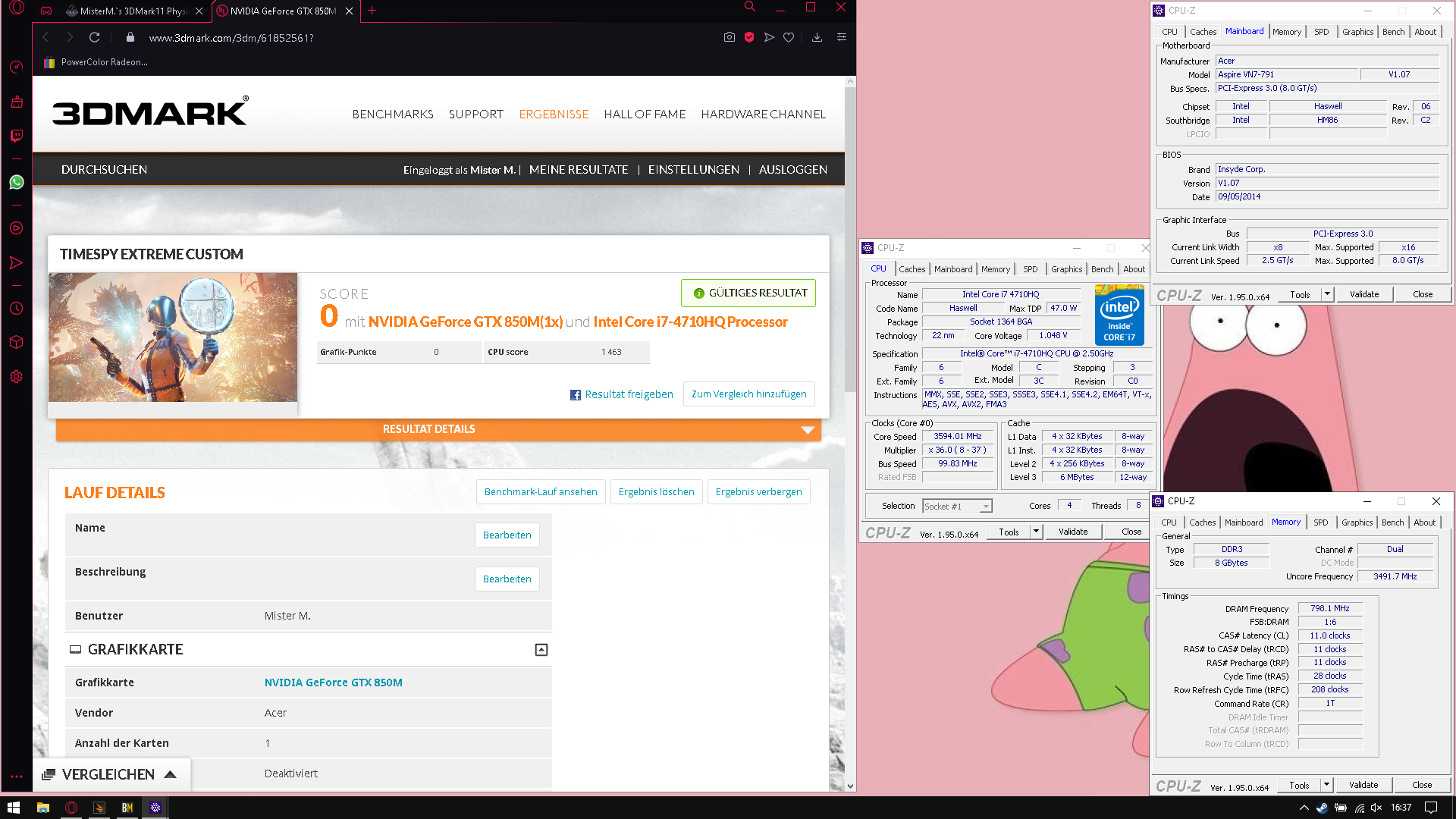The width and height of the screenshot is (1456, 819).
Task: Open the Windows Start menu
Action: [x=13, y=808]
